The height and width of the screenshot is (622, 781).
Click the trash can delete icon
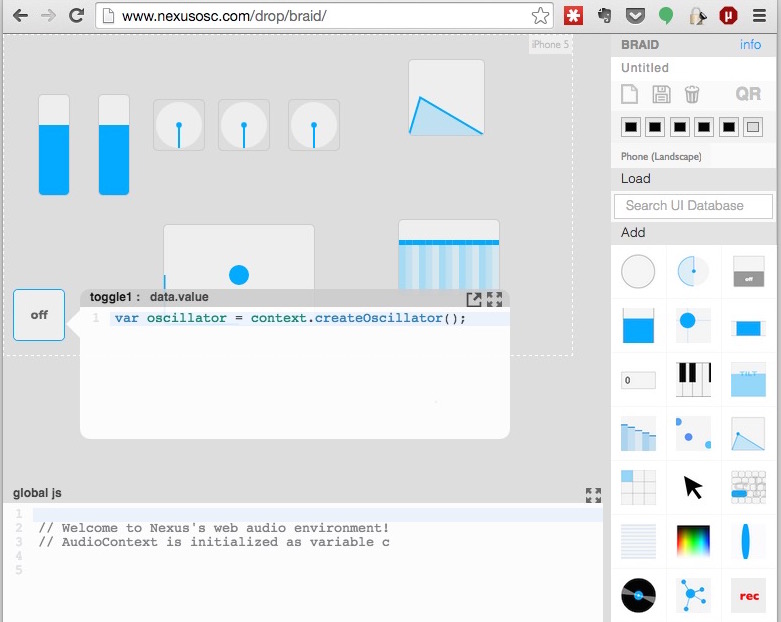point(692,94)
